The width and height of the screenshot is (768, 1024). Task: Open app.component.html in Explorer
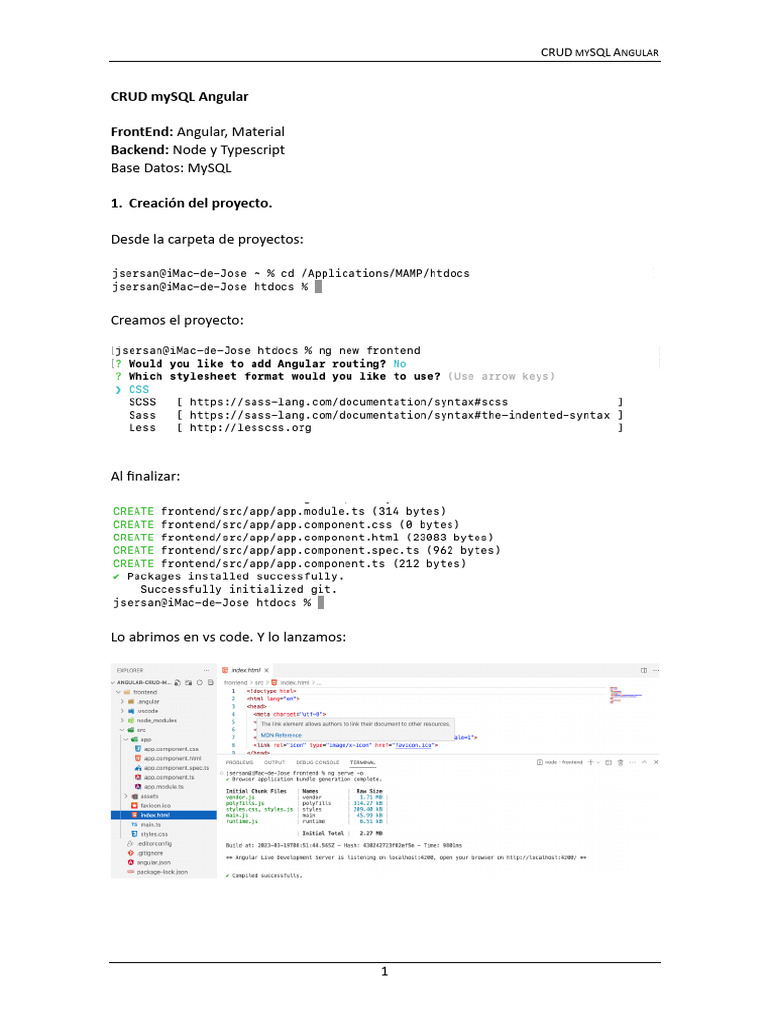(167, 758)
